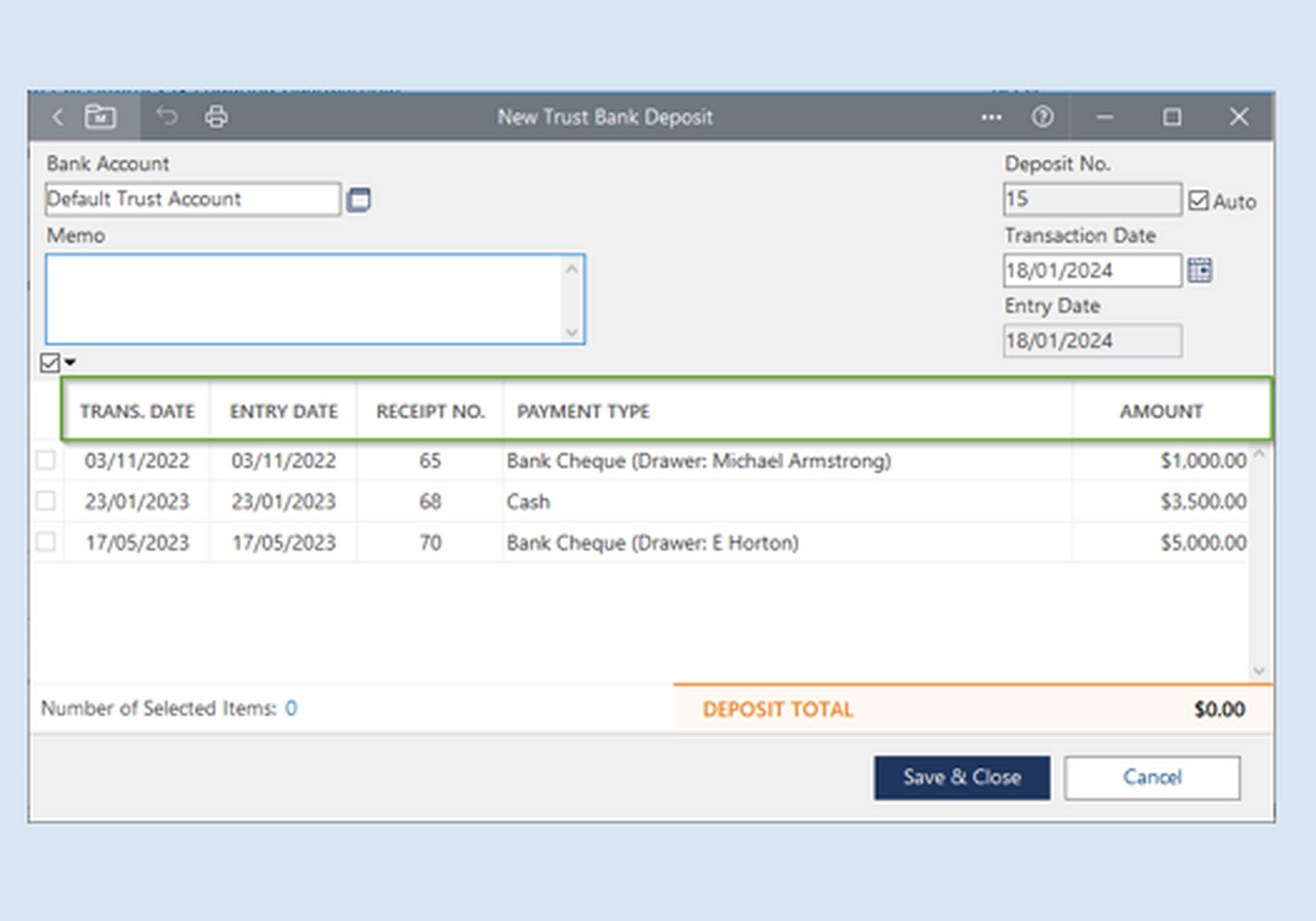
Task: Cancel the new deposit
Action: click(1151, 778)
